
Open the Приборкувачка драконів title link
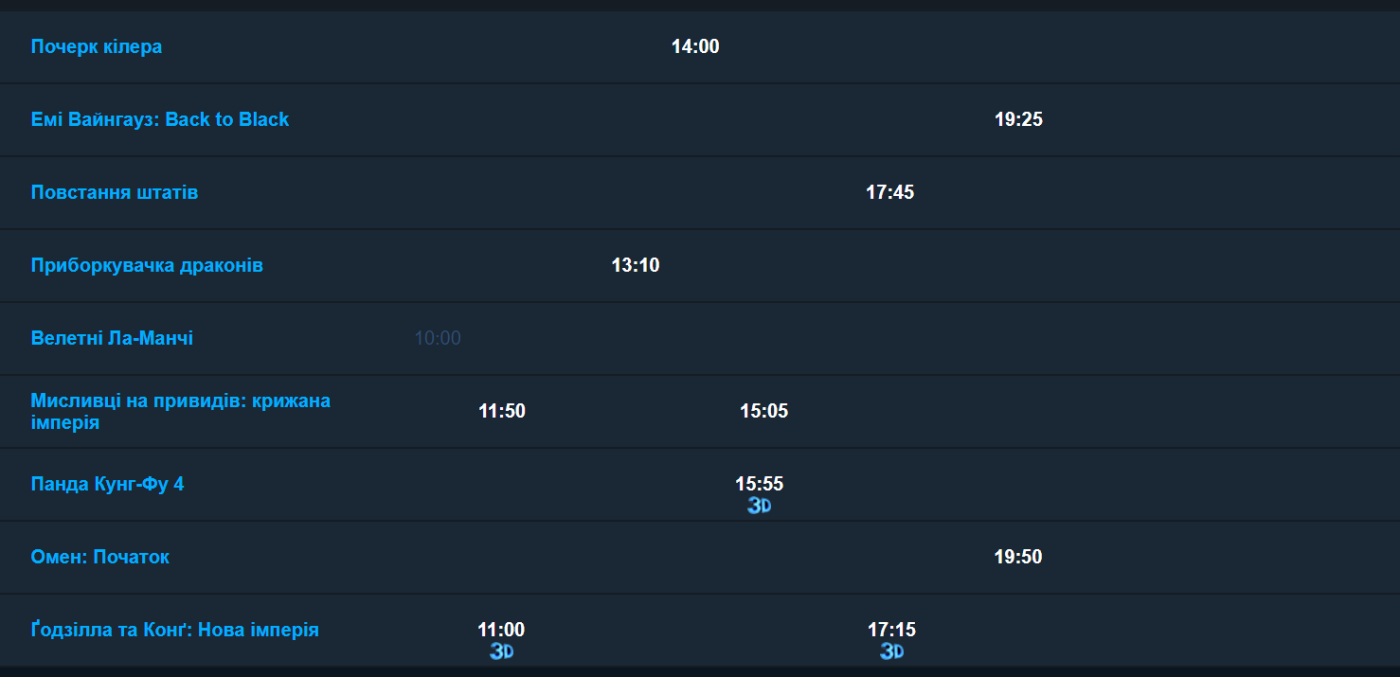(147, 266)
